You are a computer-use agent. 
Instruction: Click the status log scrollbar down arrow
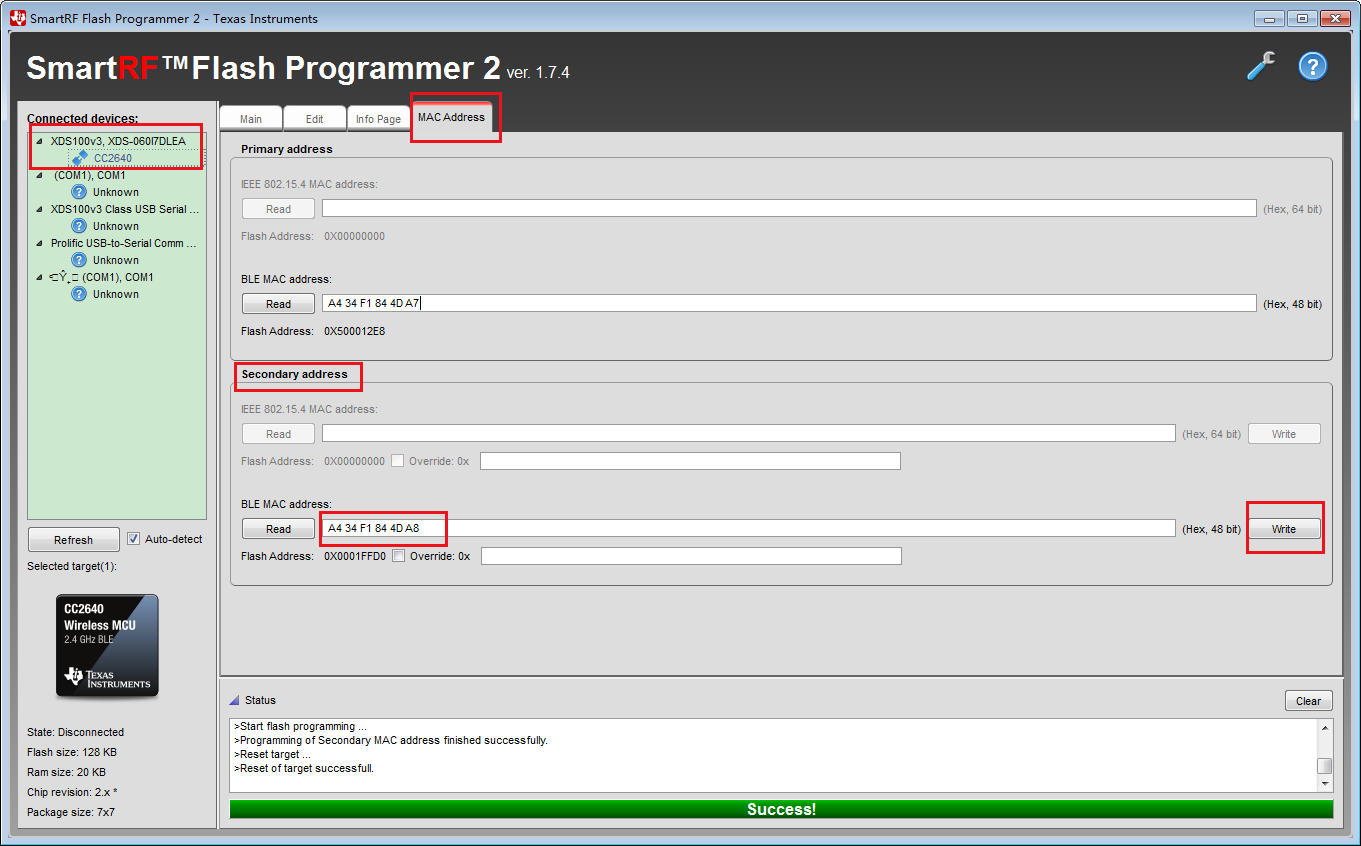coord(1324,784)
